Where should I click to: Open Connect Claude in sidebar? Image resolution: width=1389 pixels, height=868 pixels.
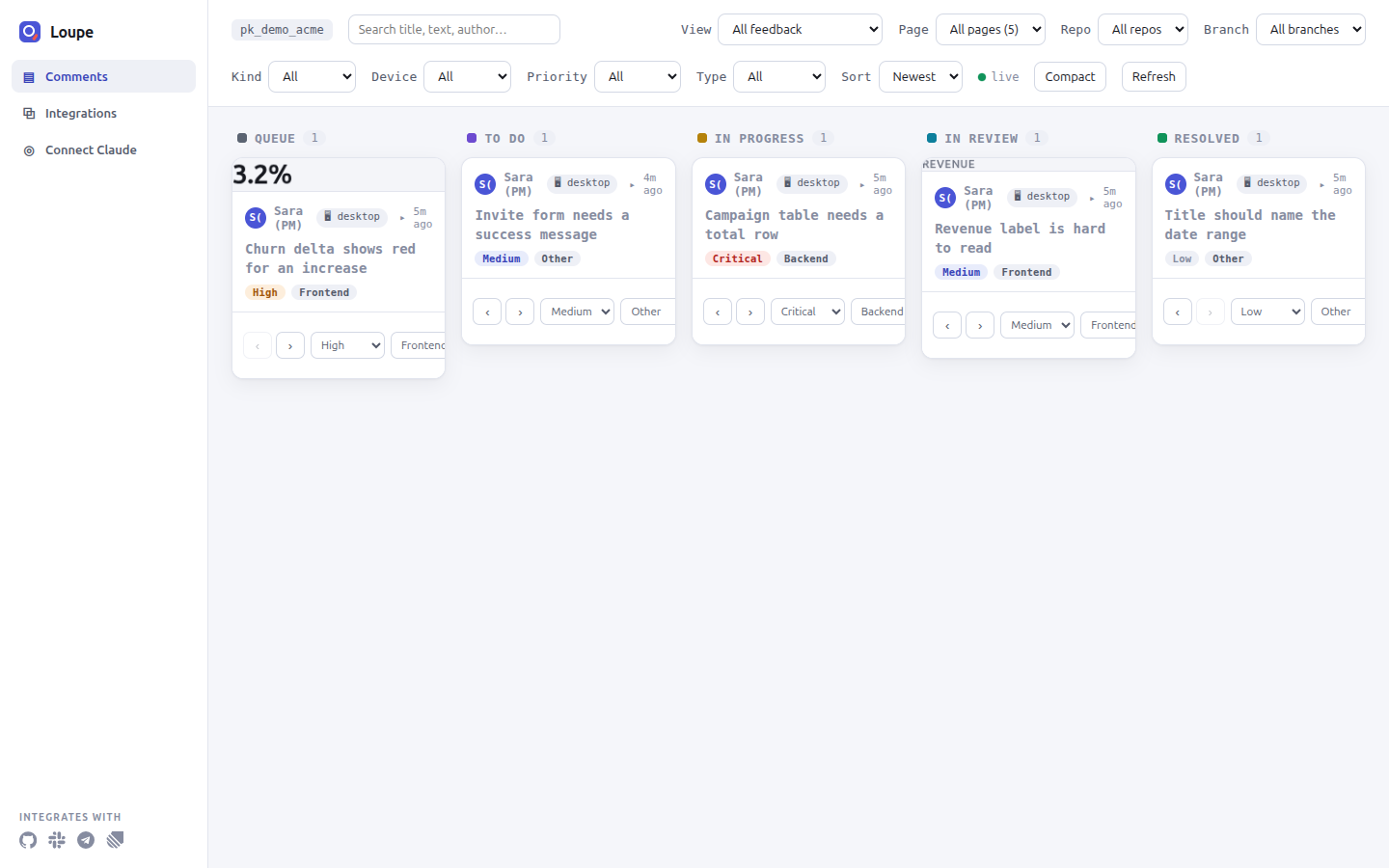[x=103, y=150]
